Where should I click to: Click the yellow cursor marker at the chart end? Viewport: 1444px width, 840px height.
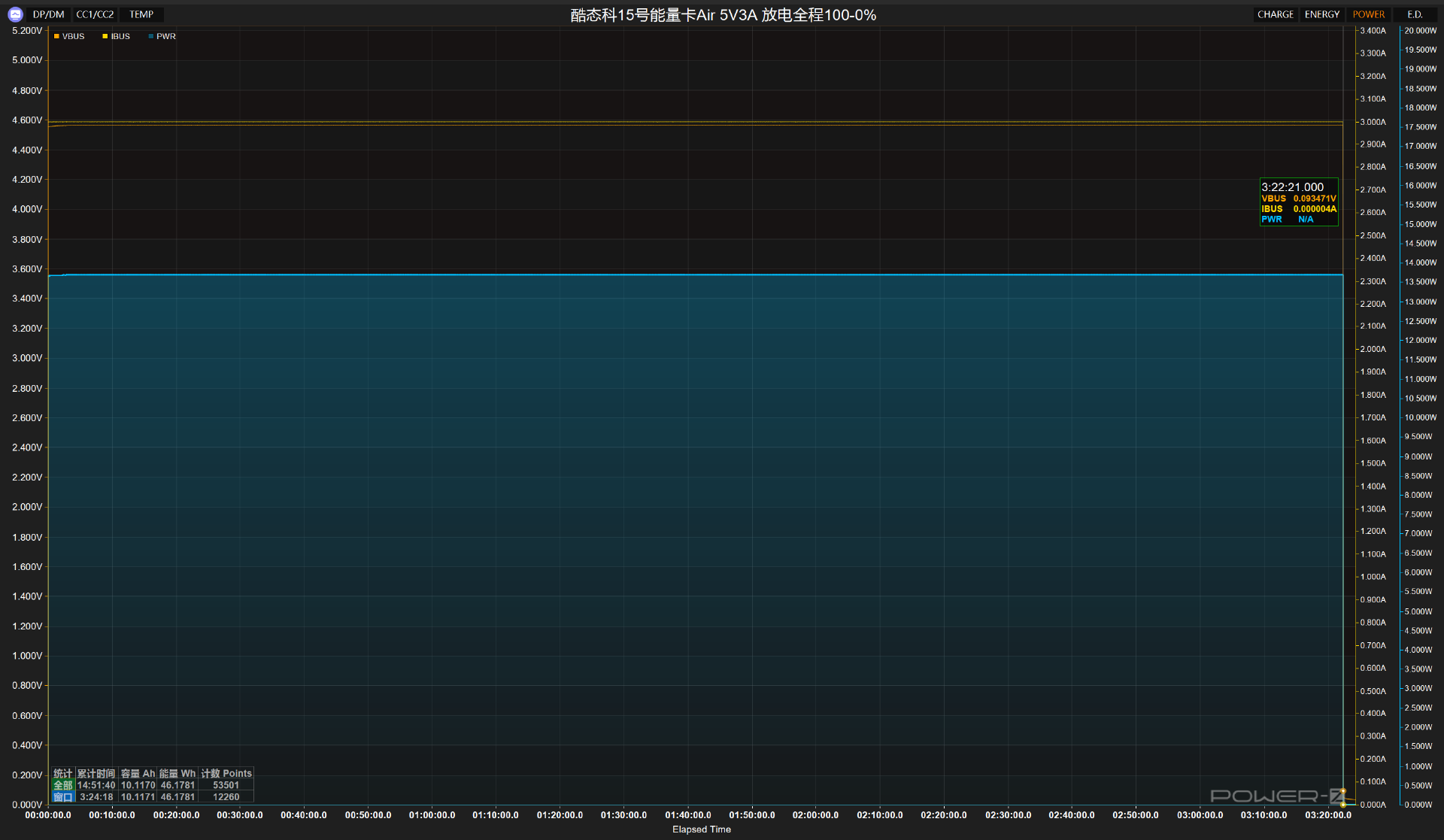[x=1343, y=804]
